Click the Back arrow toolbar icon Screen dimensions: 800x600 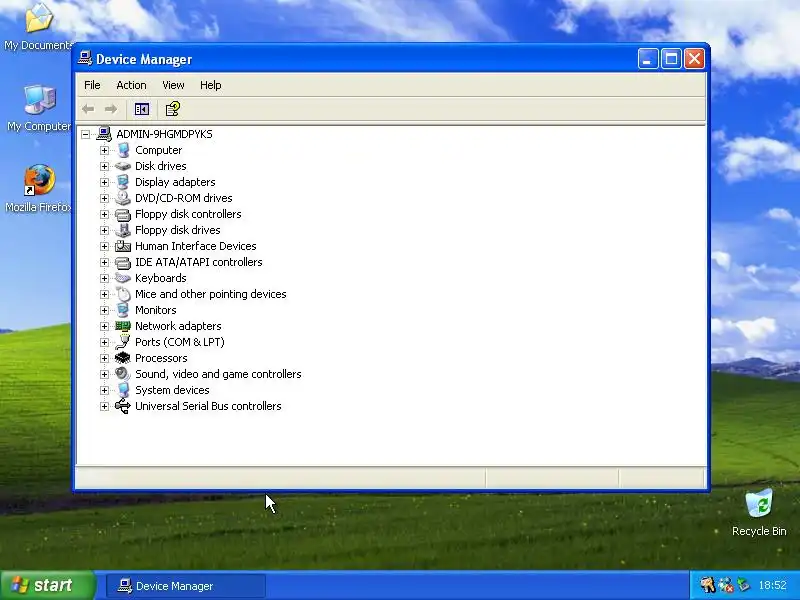[x=88, y=109]
